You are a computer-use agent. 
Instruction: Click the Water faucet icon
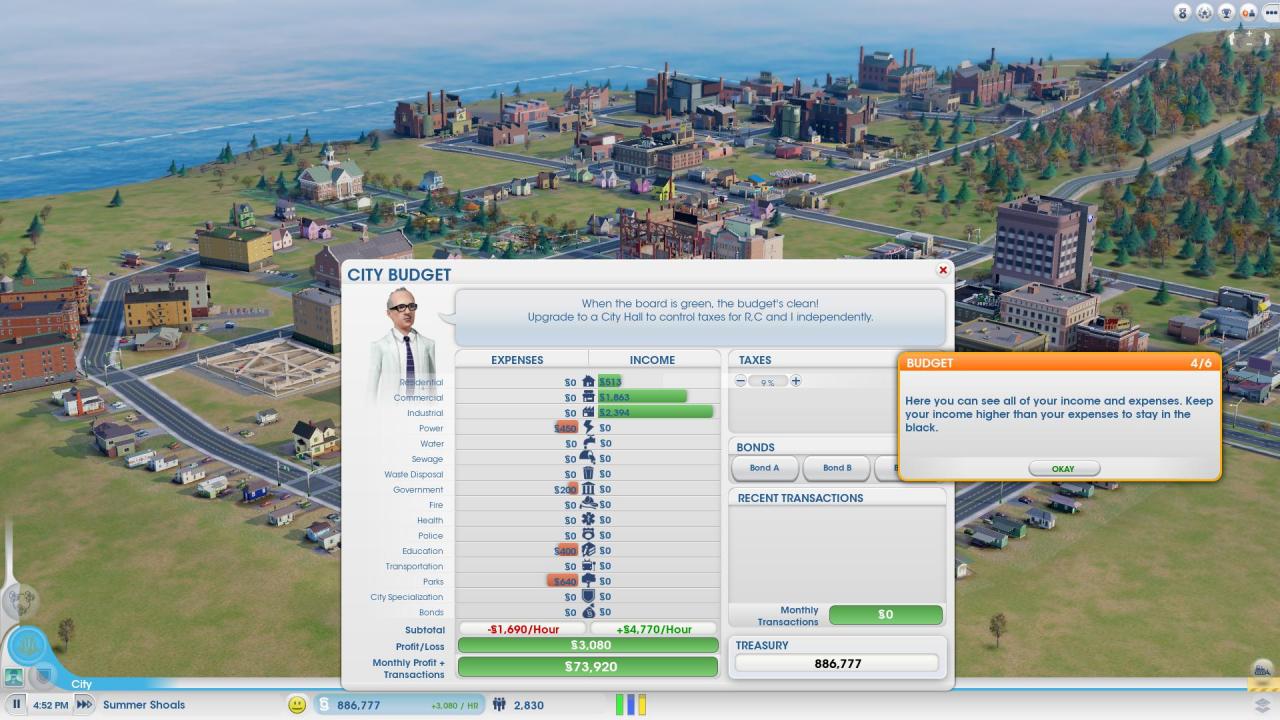click(x=588, y=443)
